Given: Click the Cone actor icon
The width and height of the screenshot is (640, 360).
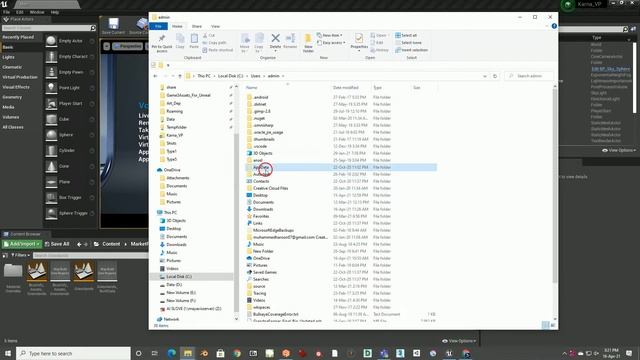Looking at the screenshot, I should click(51, 166).
